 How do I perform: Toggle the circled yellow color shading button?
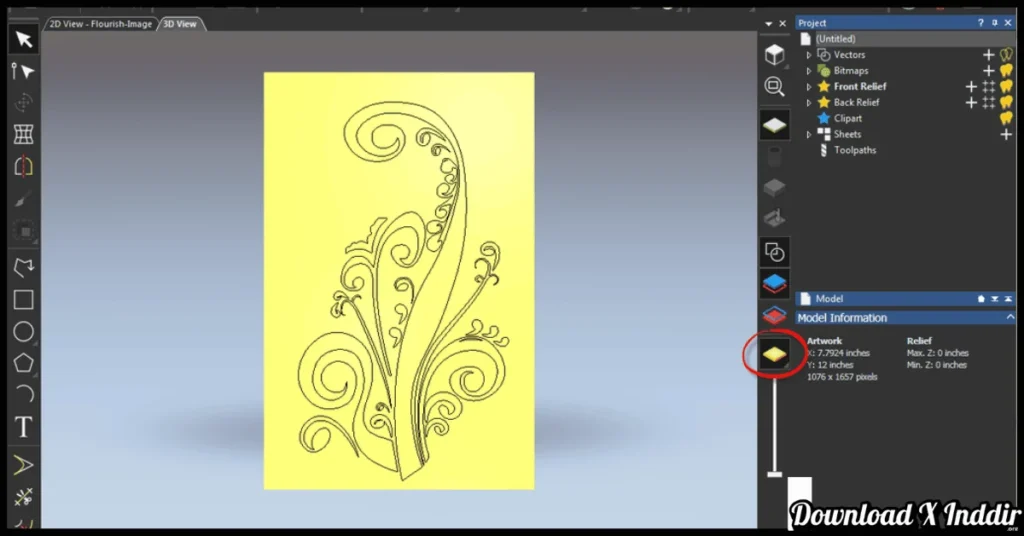pyautogui.click(x=774, y=352)
